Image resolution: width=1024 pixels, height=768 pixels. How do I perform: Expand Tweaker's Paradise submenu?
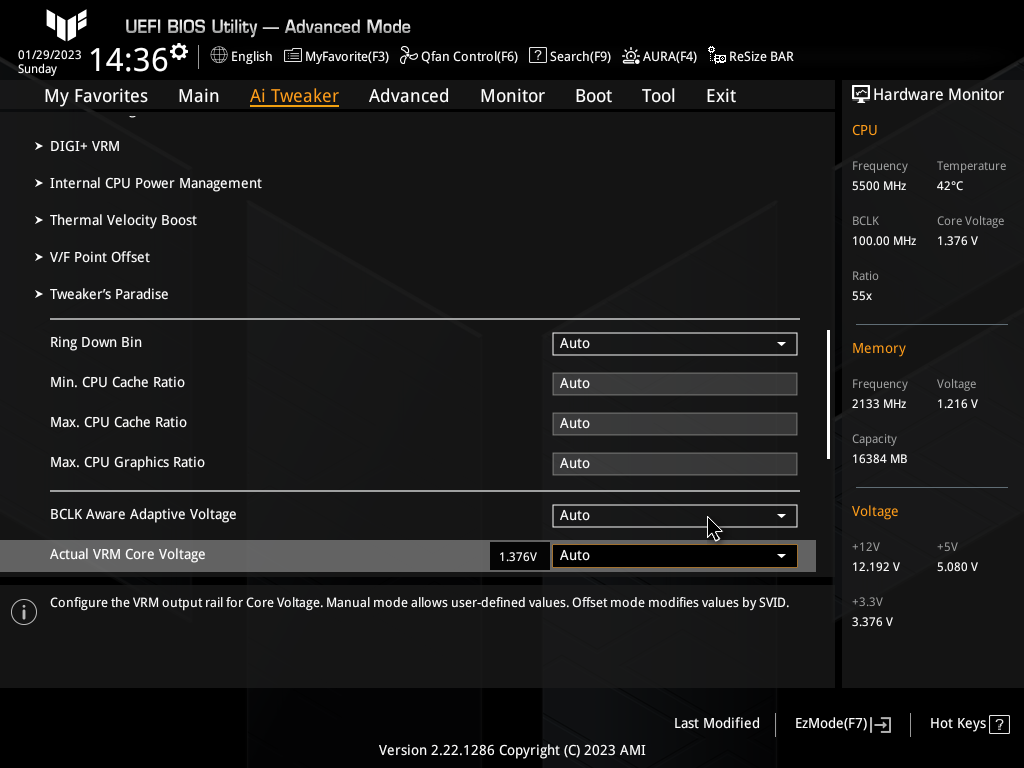tap(109, 295)
